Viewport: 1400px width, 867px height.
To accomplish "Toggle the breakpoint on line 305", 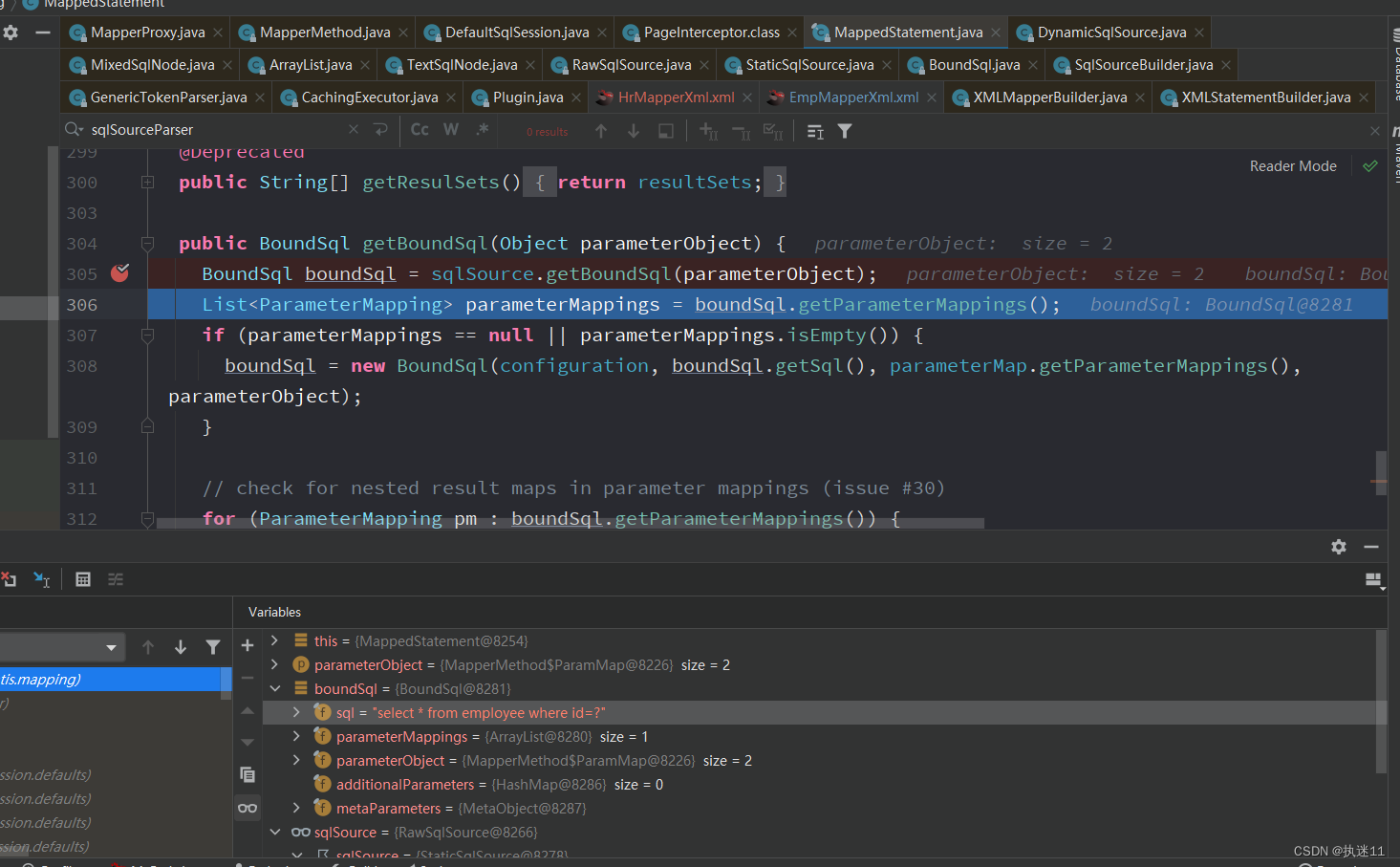I will pos(119,273).
